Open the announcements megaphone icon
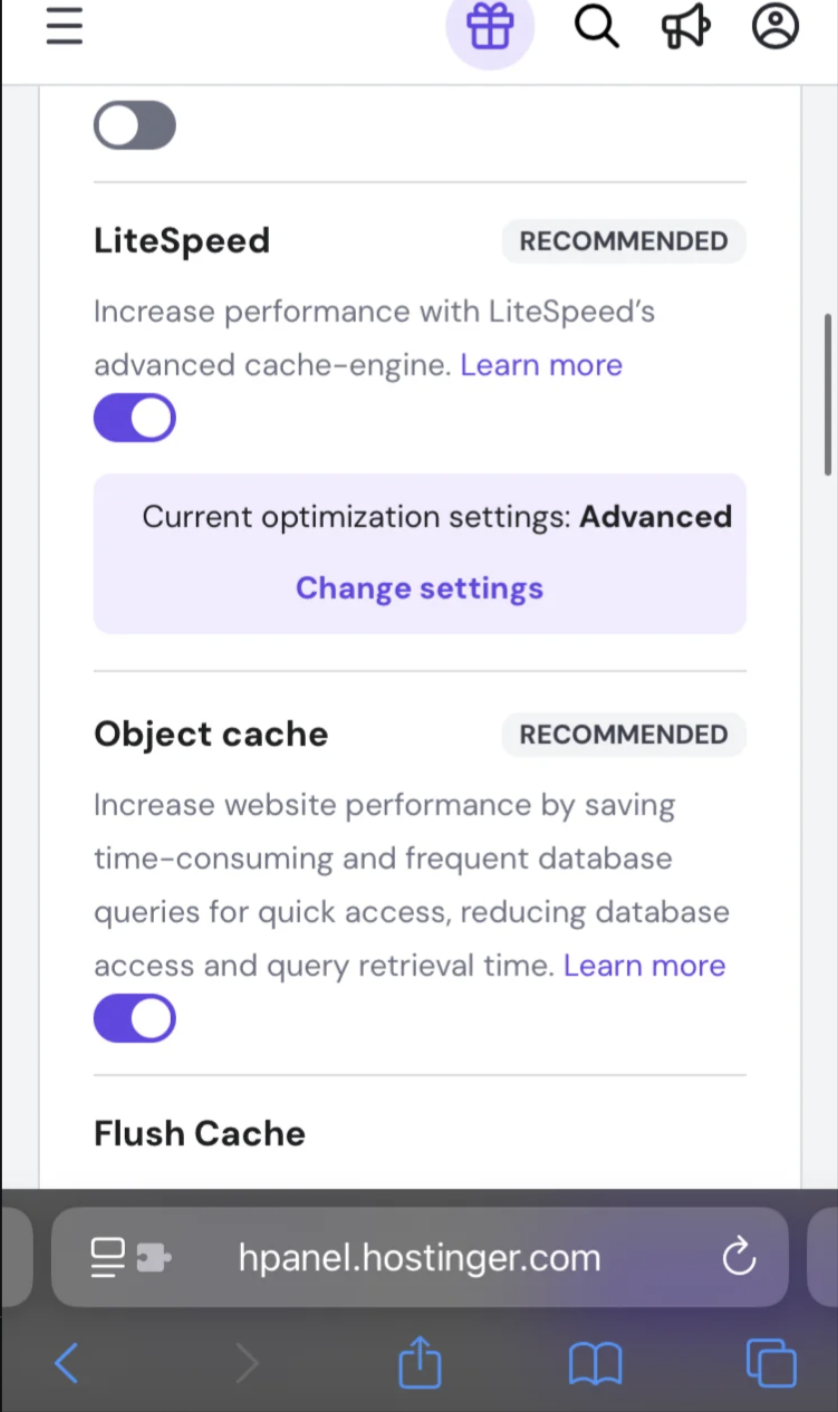The height and width of the screenshot is (1412, 838). tap(686, 27)
